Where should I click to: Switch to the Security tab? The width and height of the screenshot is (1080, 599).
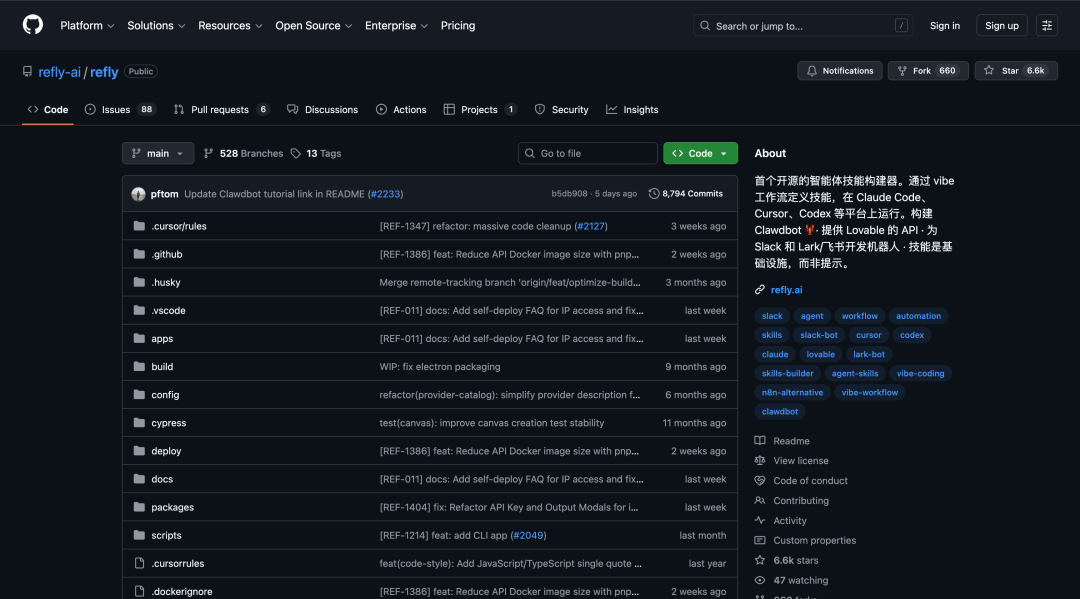coord(561,109)
